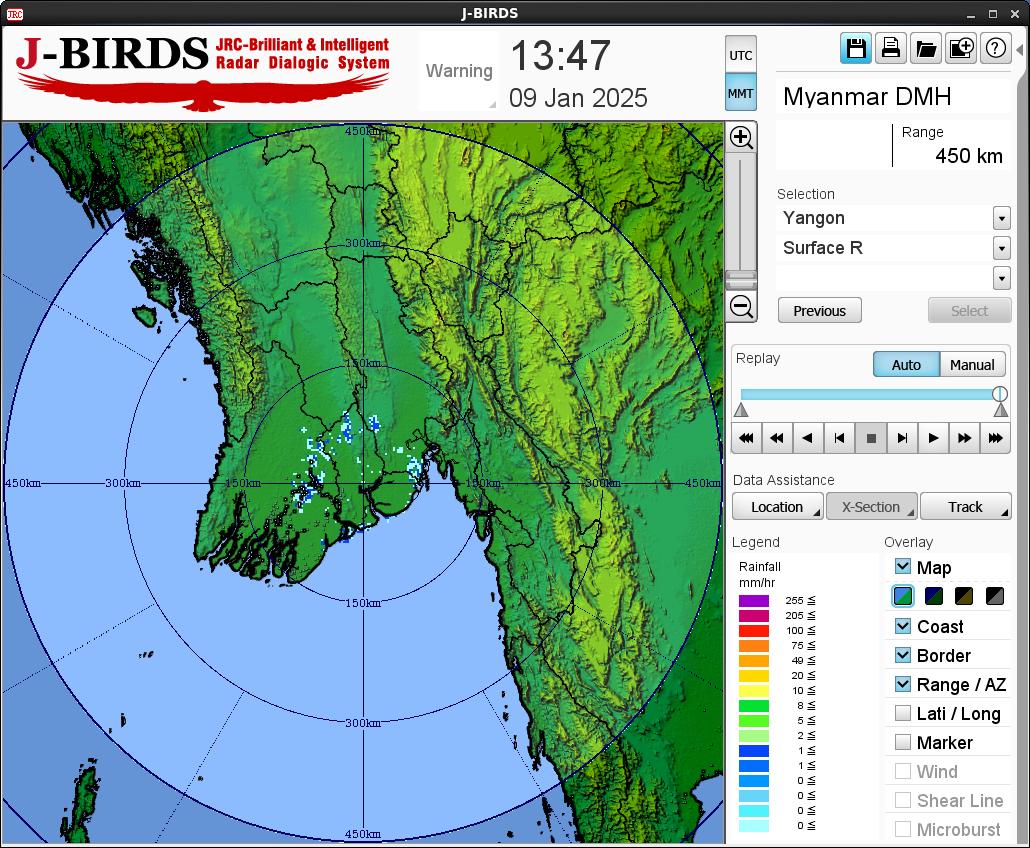Toggle the Range / AZ overlay checkbox
The height and width of the screenshot is (848, 1030).
pos(903,684)
